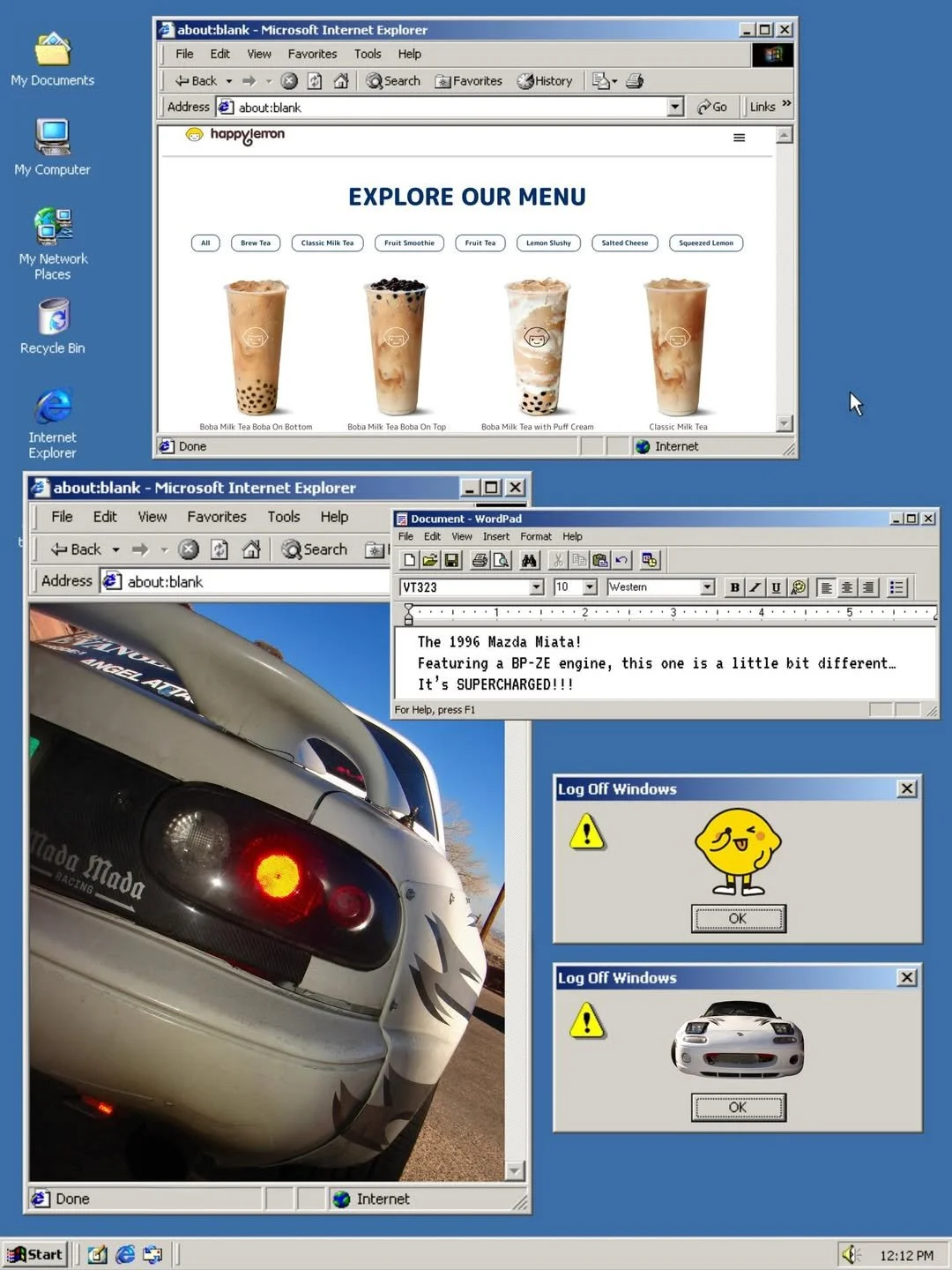Expand the VT323 font name dropdown
This screenshot has height=1270, width=952.
click(537, 587)
